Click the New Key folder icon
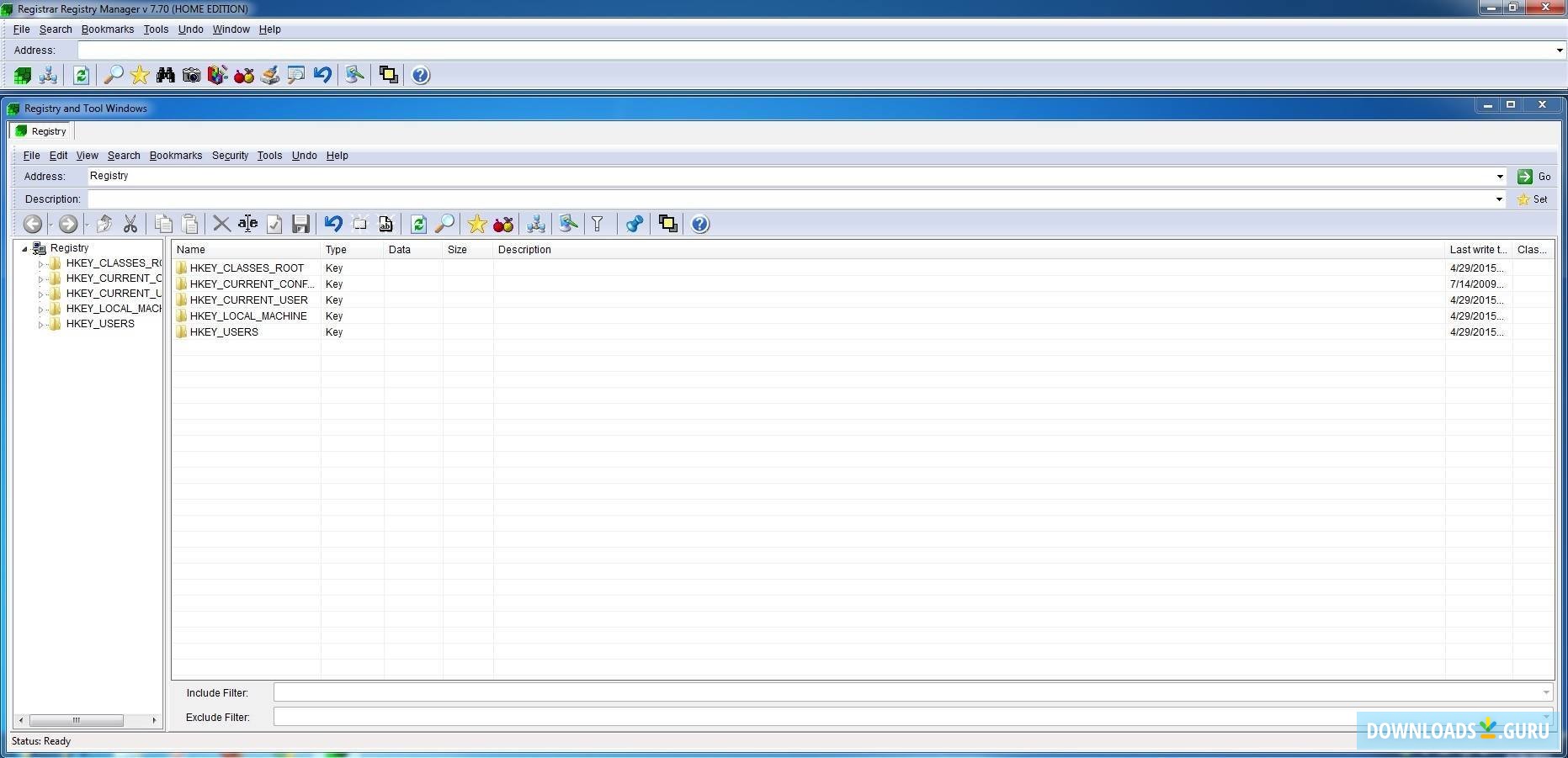 (x=359, y=224)
